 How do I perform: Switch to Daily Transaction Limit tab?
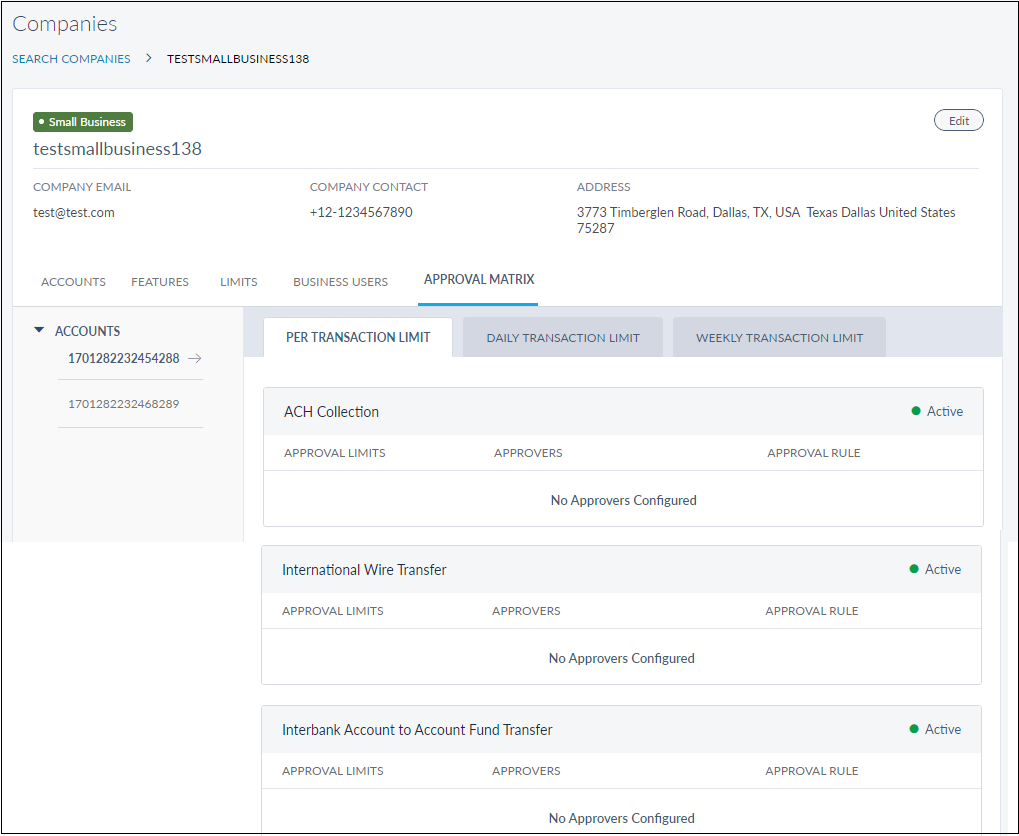[x=563, y=338]
